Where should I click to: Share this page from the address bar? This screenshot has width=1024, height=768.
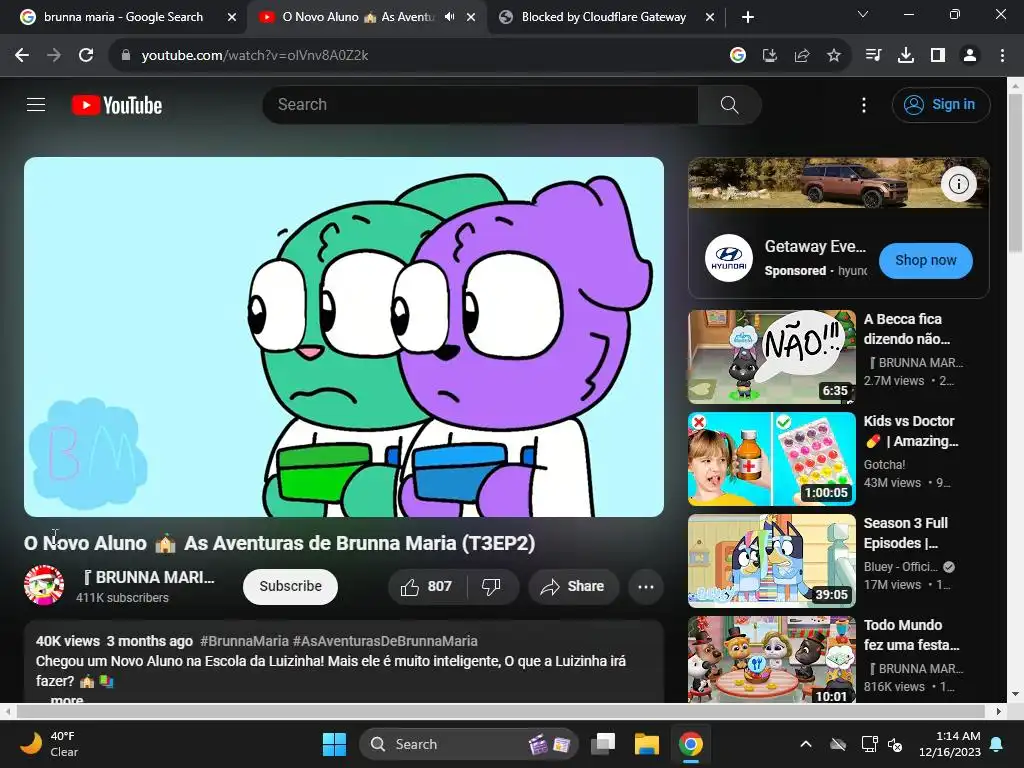(x=802, y=56)
